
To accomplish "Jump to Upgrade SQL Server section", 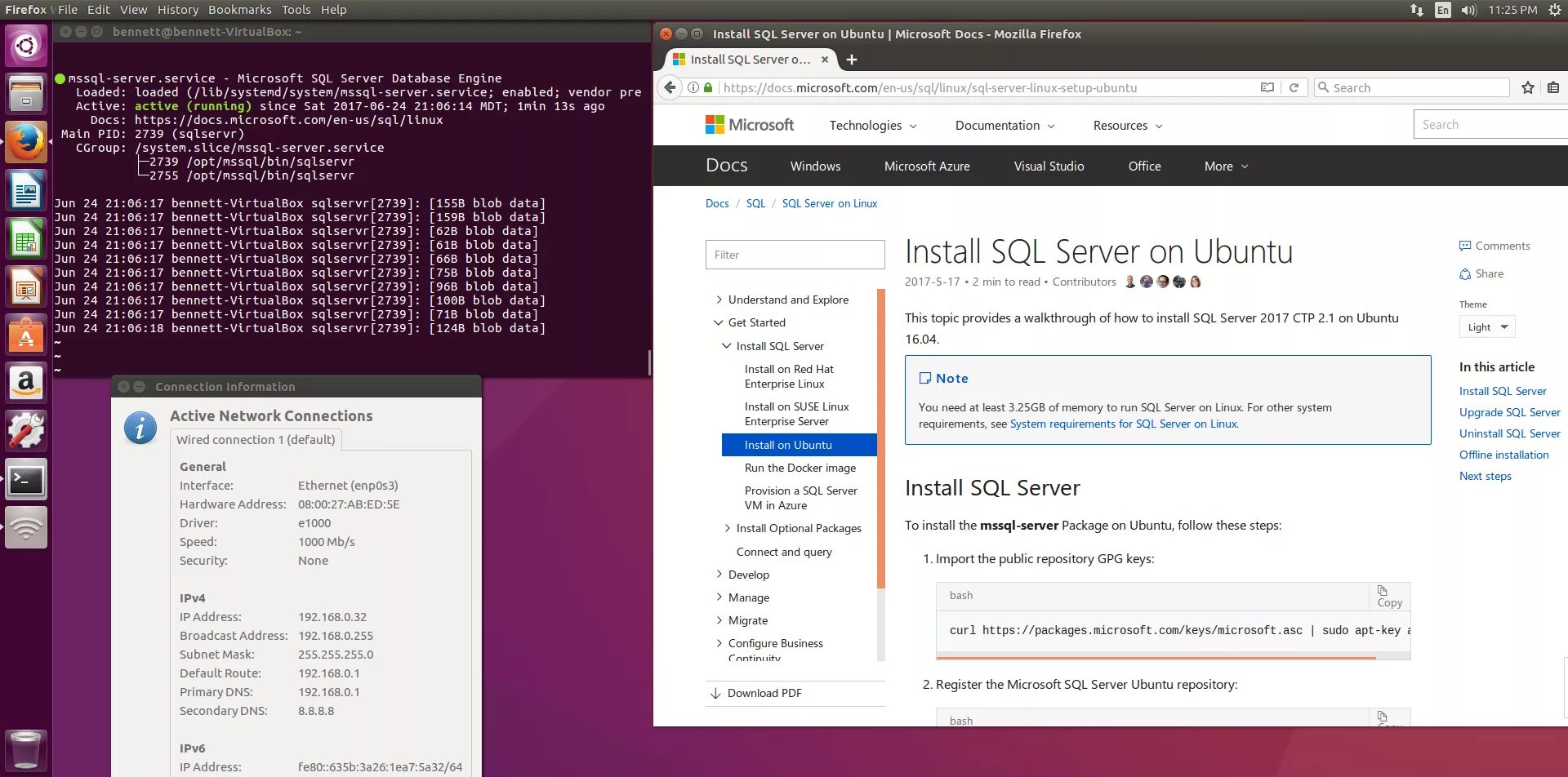I will [1510, 412].
